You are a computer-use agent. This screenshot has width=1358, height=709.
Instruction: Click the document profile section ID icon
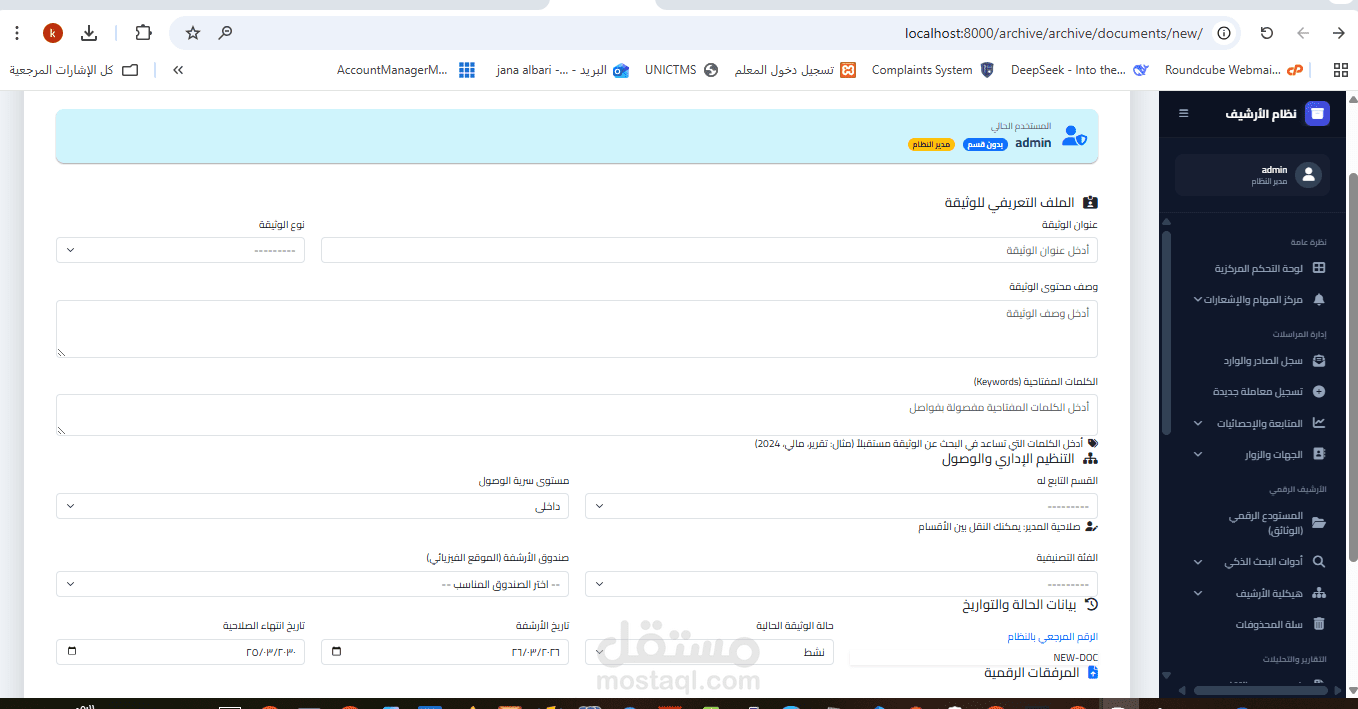pyautogui.click(x=1090, y=202)
